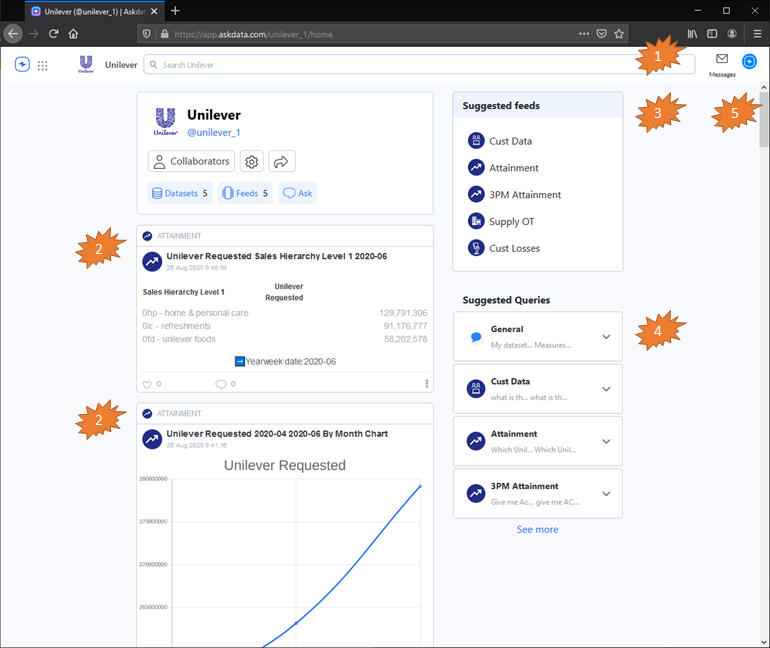Click the Supply OT feed icon
Viewport: 770px width, 648px height.
click(476, 221)
